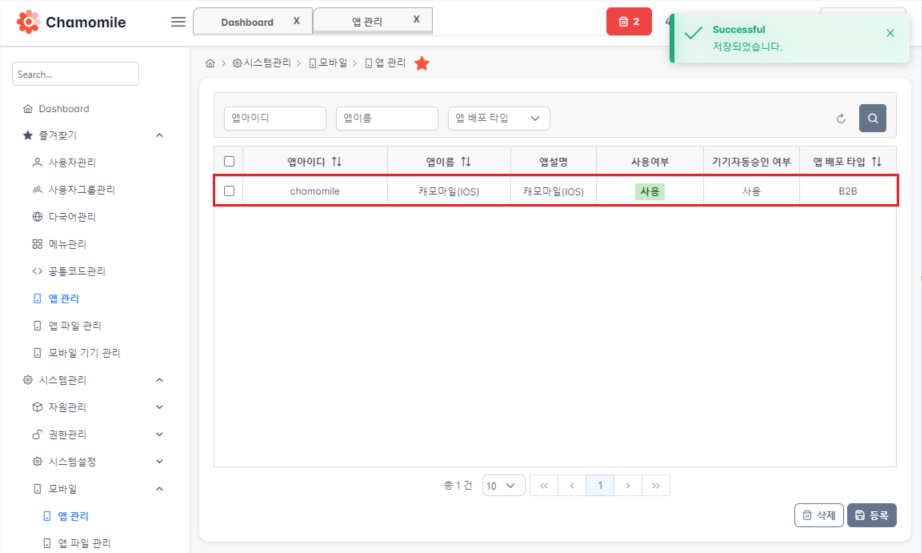This screenshot has height=553, width=922.
Task: Dismiss the Successful notification toast
Action: point(890,33)
